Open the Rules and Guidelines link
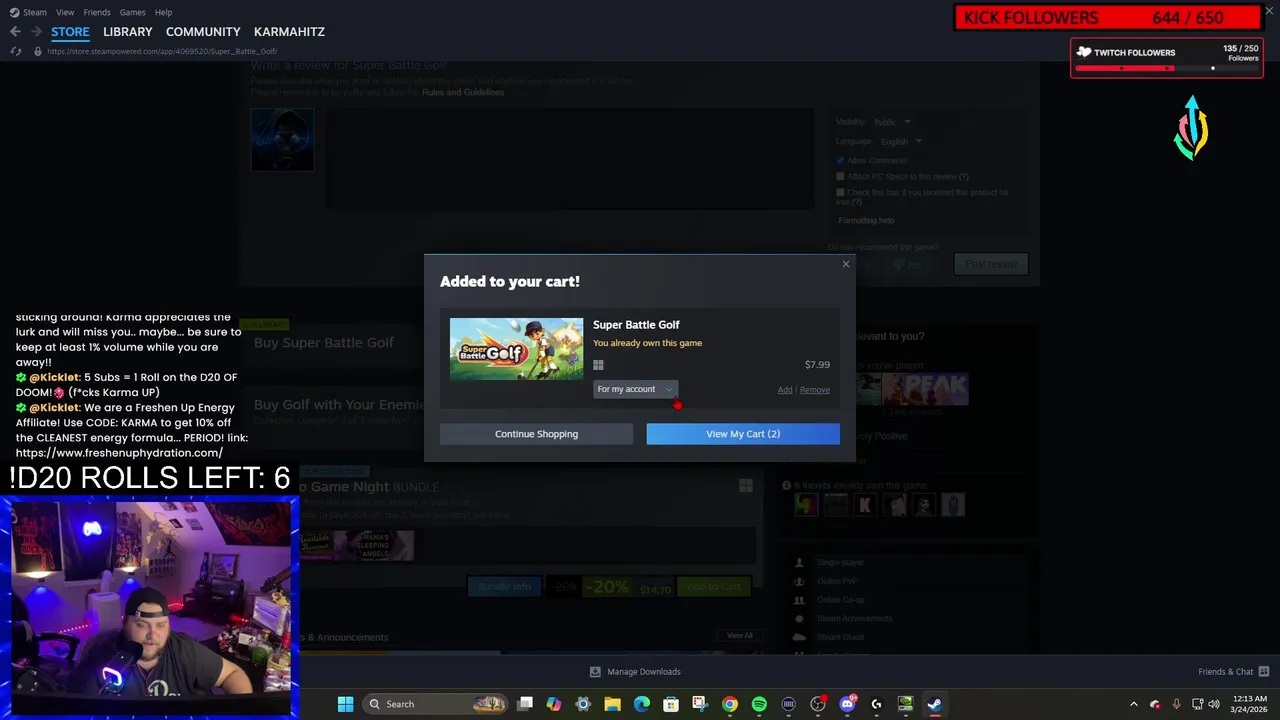 463,93
